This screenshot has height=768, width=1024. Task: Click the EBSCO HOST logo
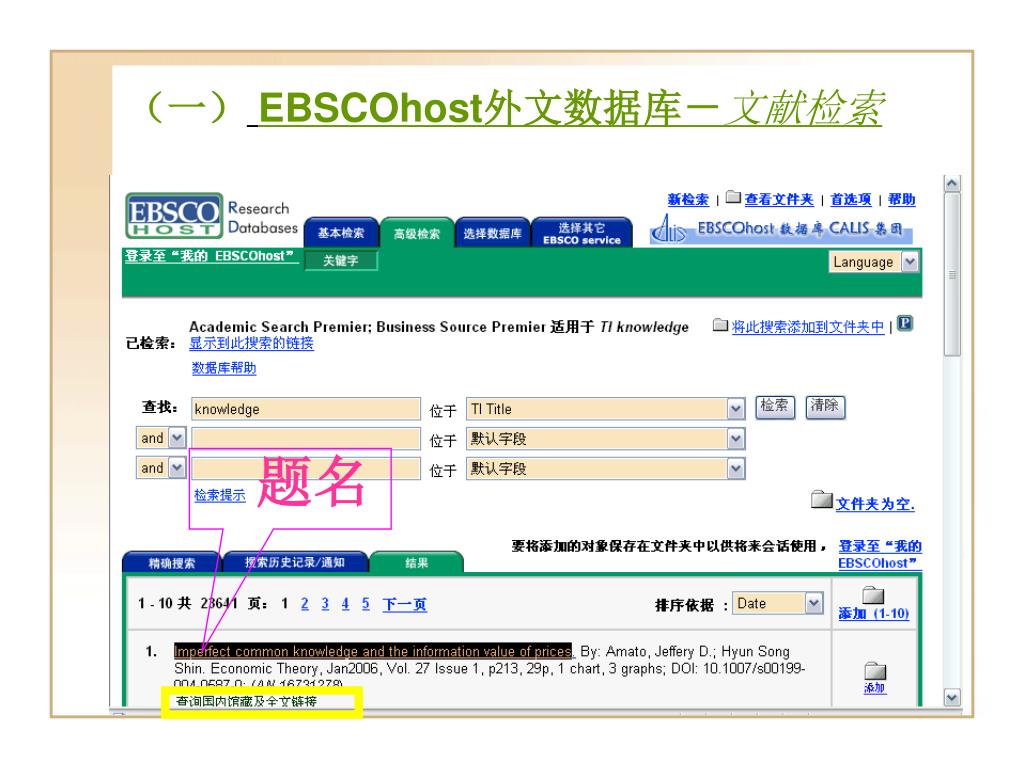point(174,216)
